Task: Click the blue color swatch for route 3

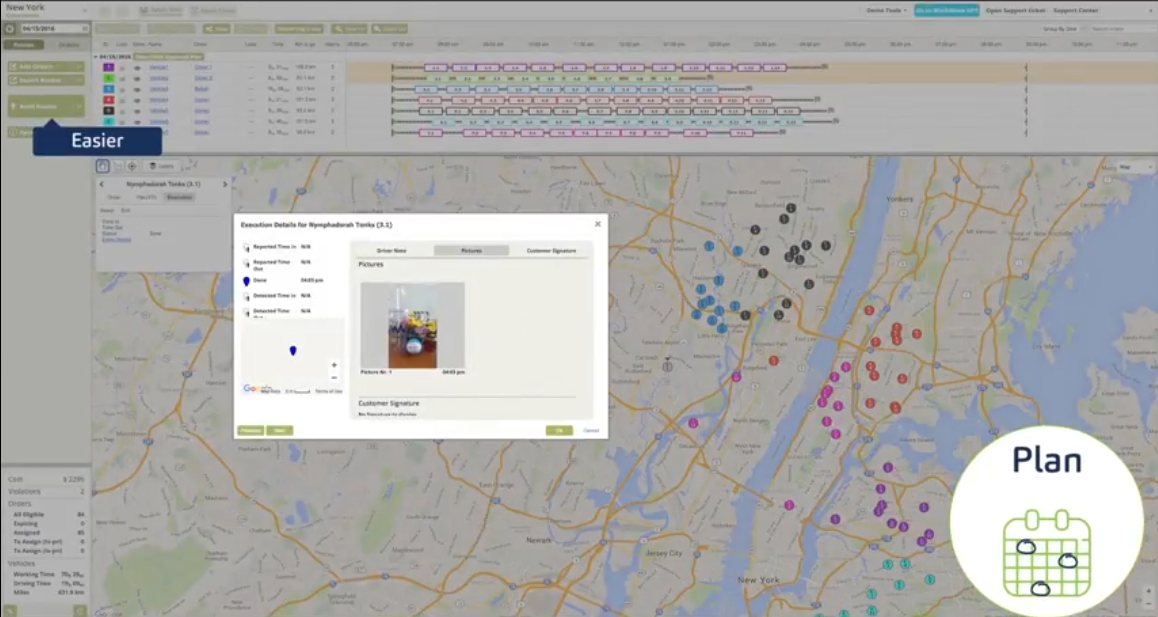Action: [x=109, y=89]
